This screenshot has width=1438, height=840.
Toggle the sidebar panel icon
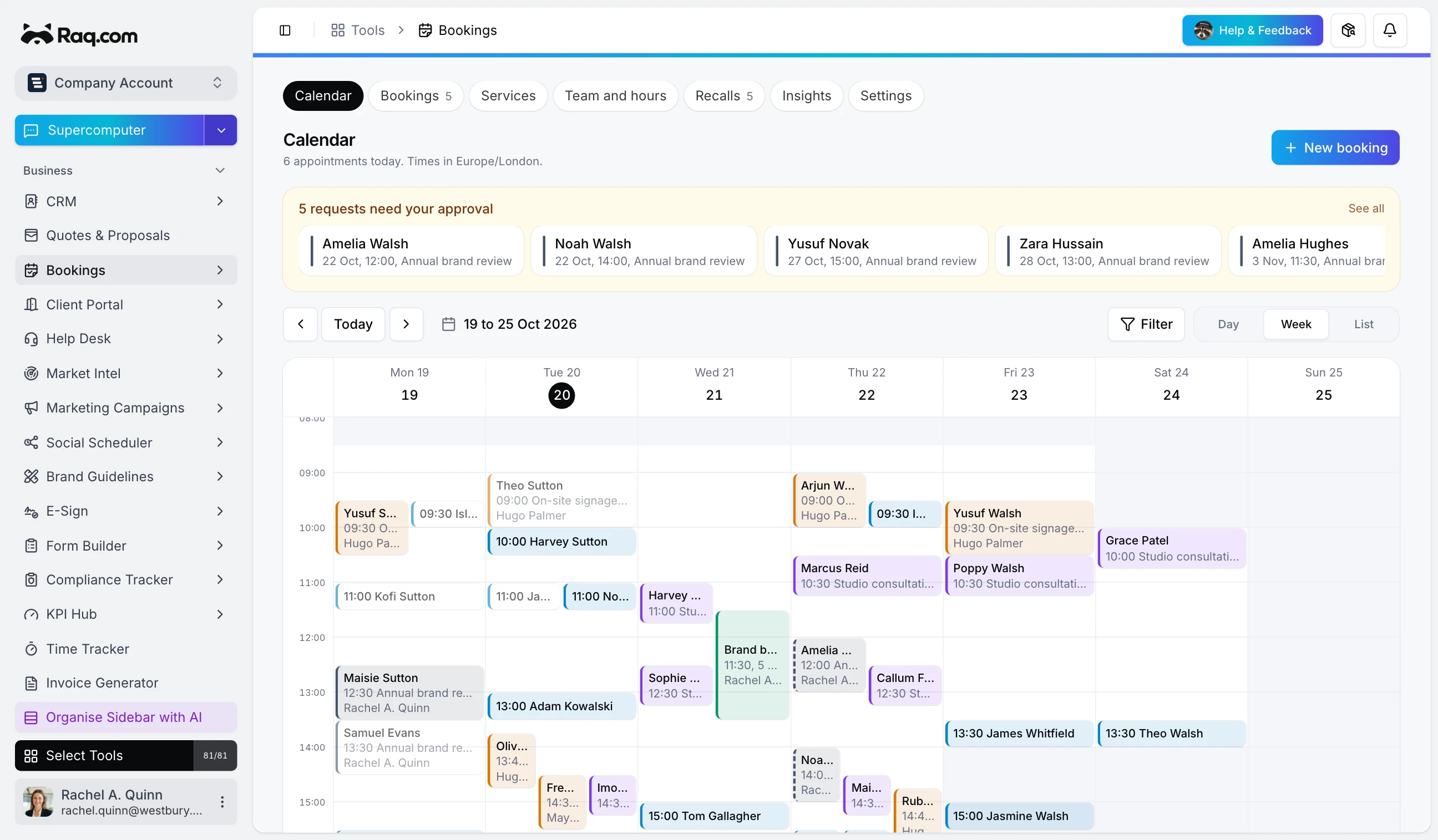tap(285, 30)
